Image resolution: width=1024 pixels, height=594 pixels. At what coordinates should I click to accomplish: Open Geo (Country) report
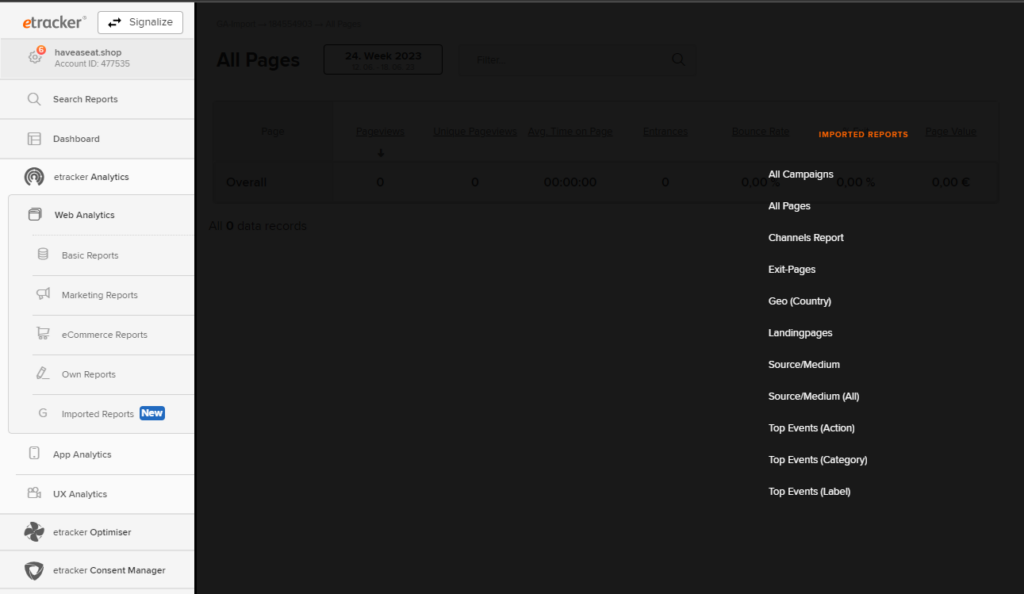coord(799,301)
